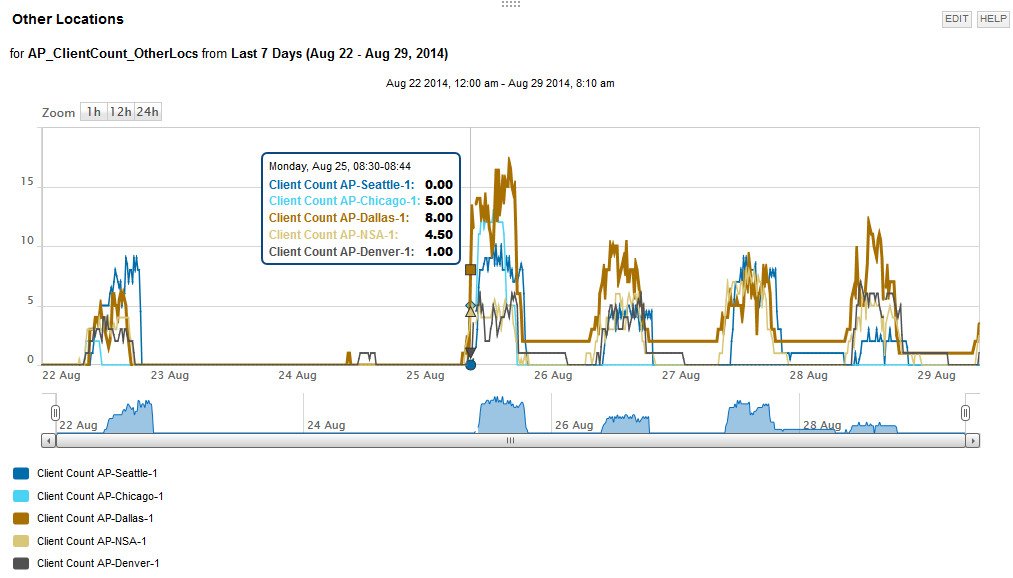Viewport: 1013px width, 578px height.
Task: Hide the Client Count AP-NSA-1 series label
Action: (x=92, y=541)
